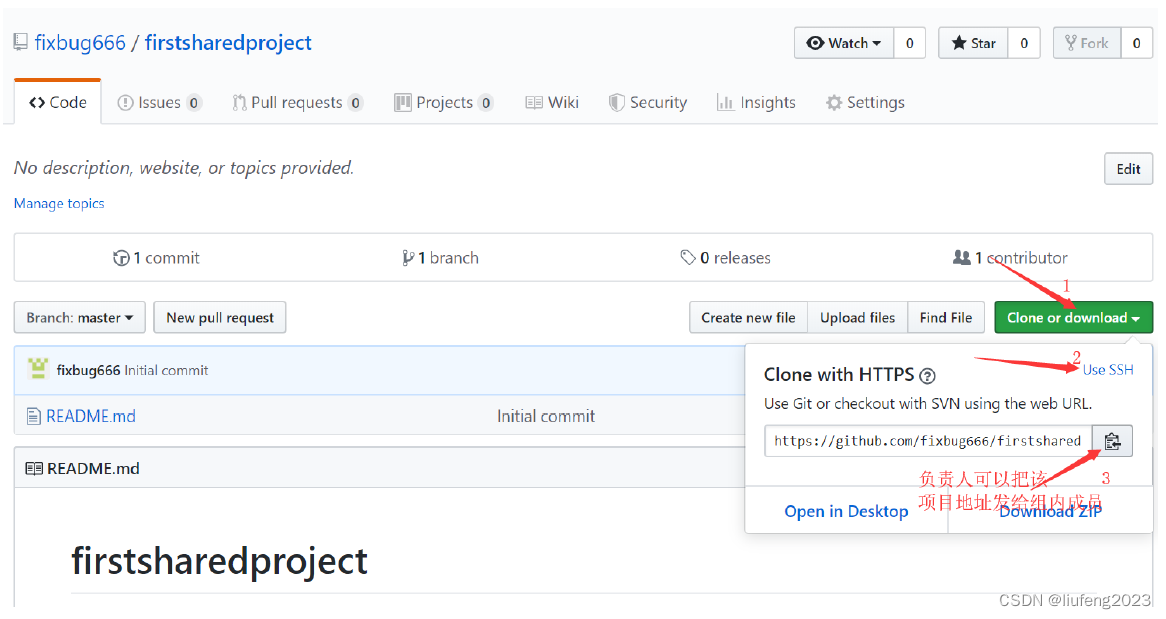Click the star count number
The image size is (1166, 619).
click(1024, 43)
